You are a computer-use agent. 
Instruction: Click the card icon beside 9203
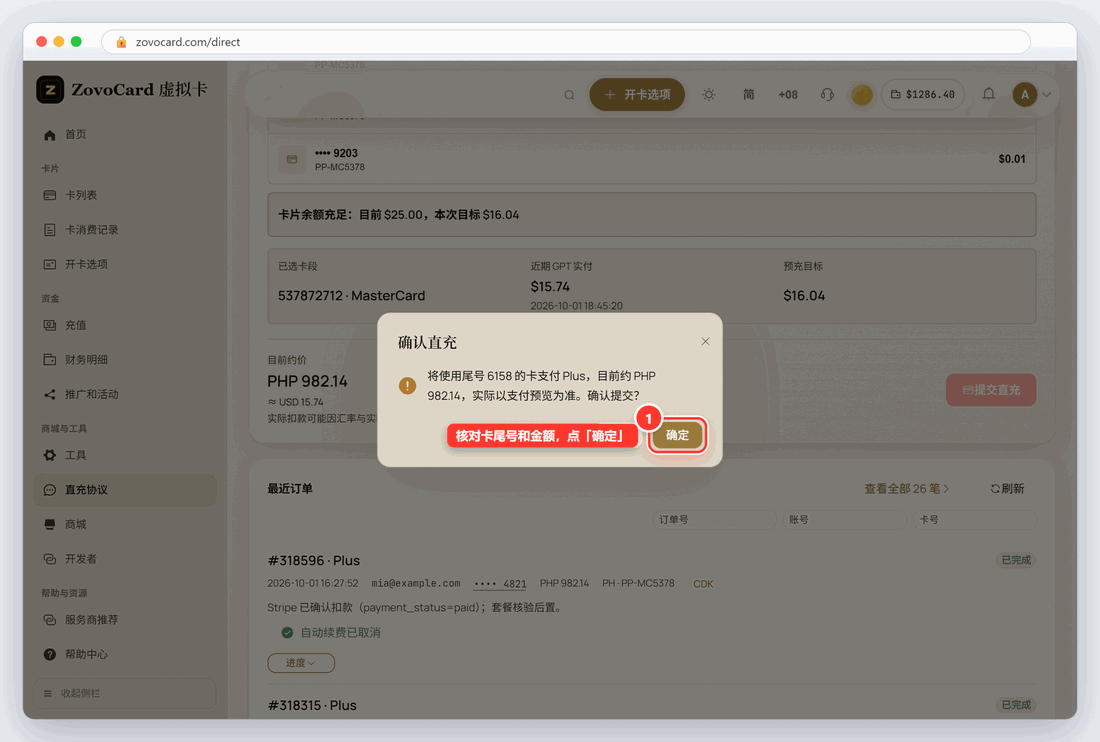(292, 159)
